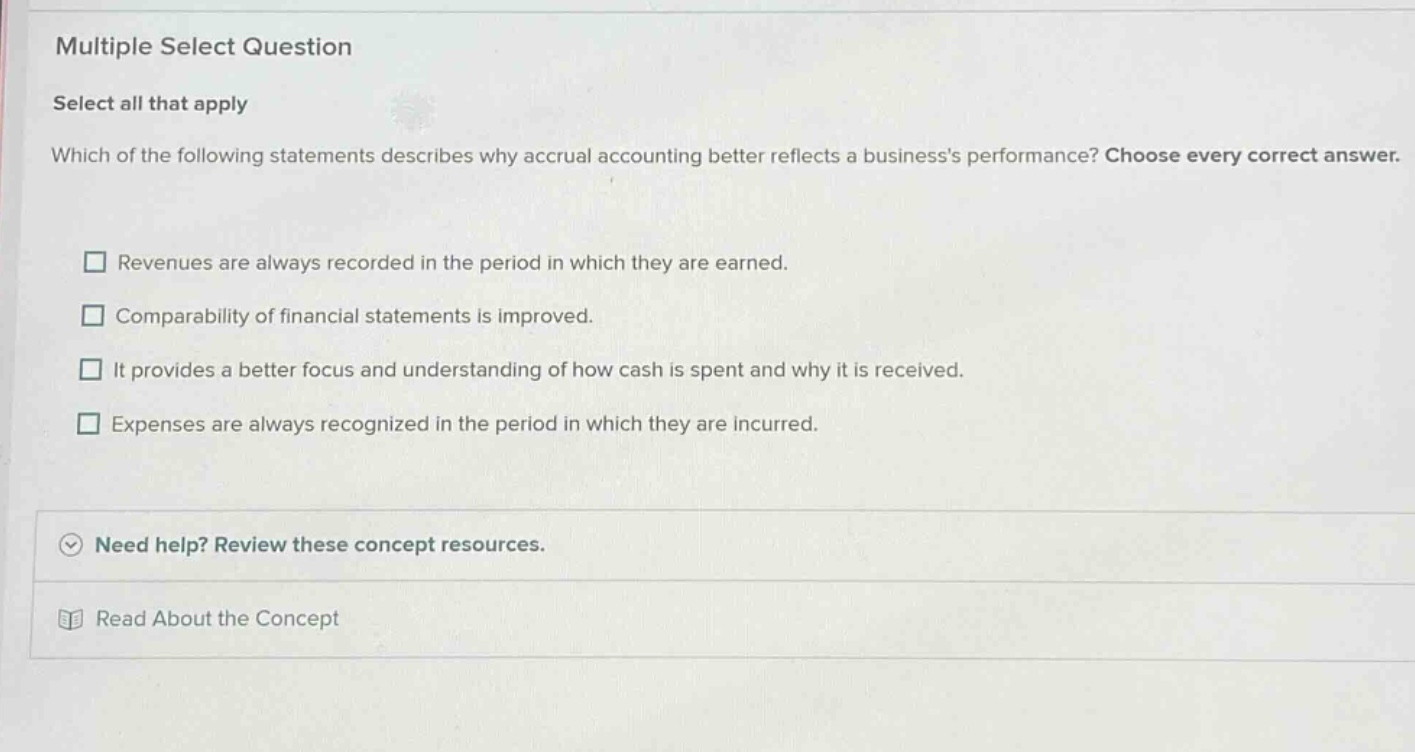
Task: Click the Select all that apply label
Action: click(149, 104)
